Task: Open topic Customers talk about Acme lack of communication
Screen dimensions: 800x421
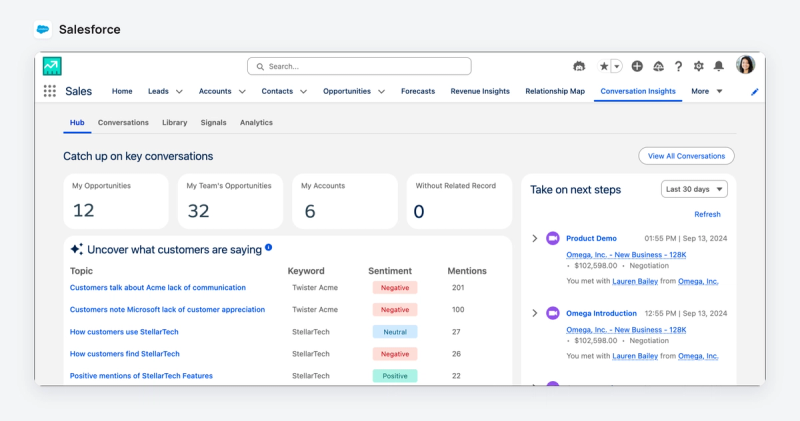Action: (158, 288)
